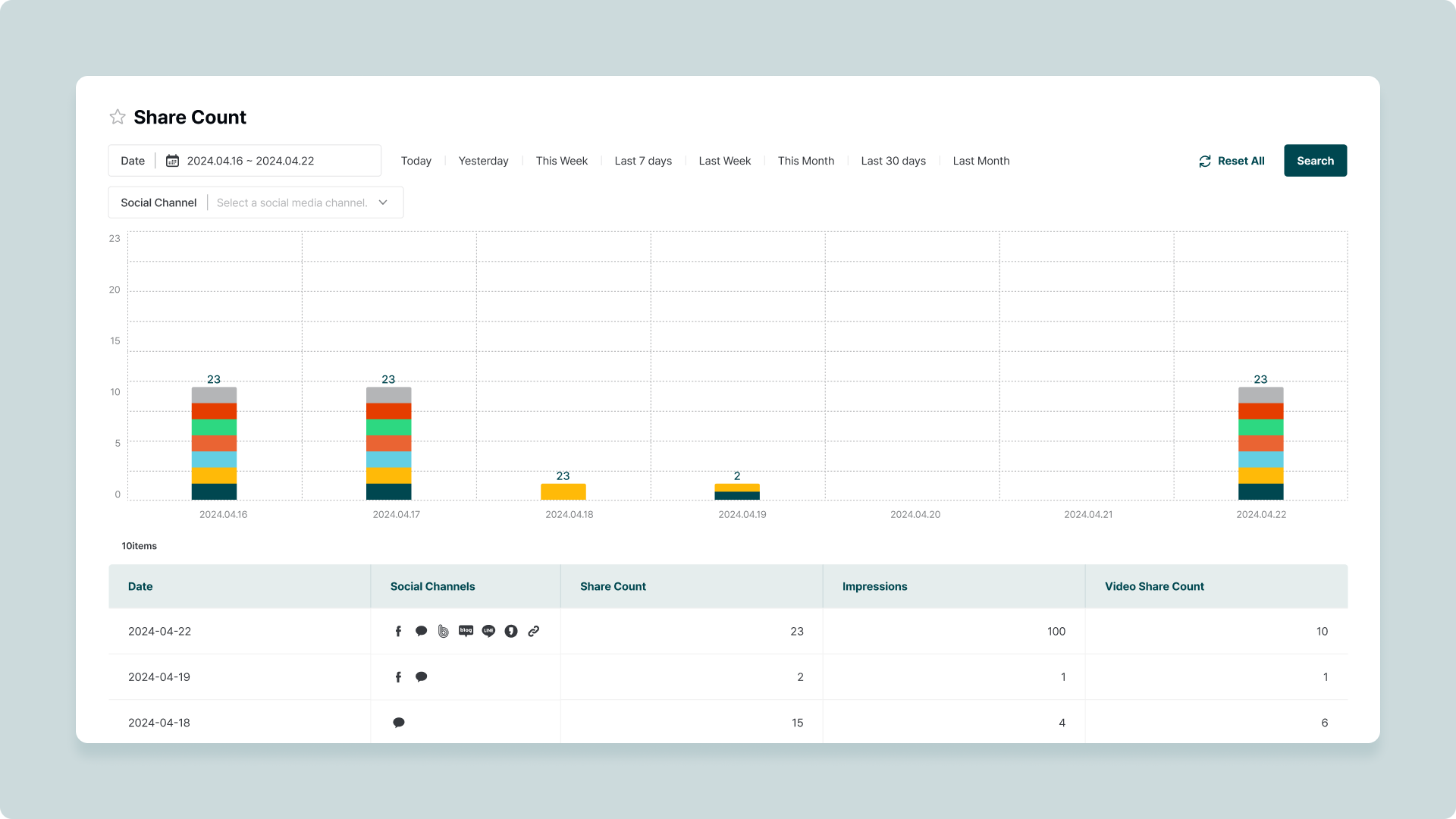Click the Reset All link
1456x819 pixels.
coord(1241,161)
